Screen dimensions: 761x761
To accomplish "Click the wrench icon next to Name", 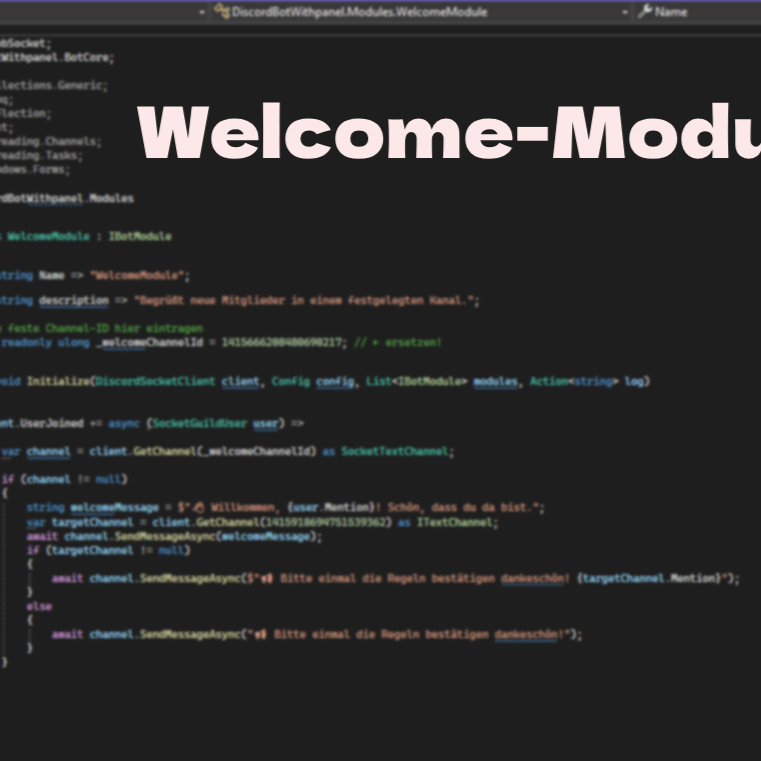I will (644, 12).
